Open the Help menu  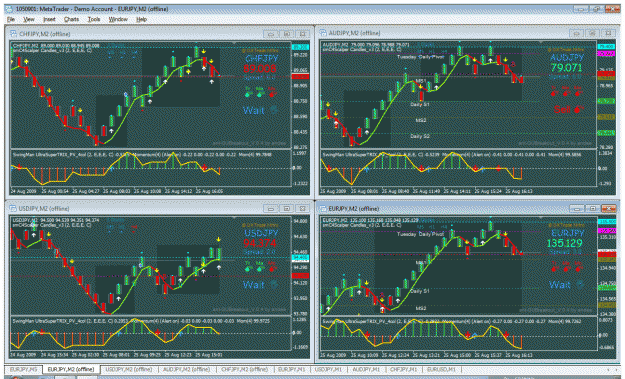click(142, 19)
